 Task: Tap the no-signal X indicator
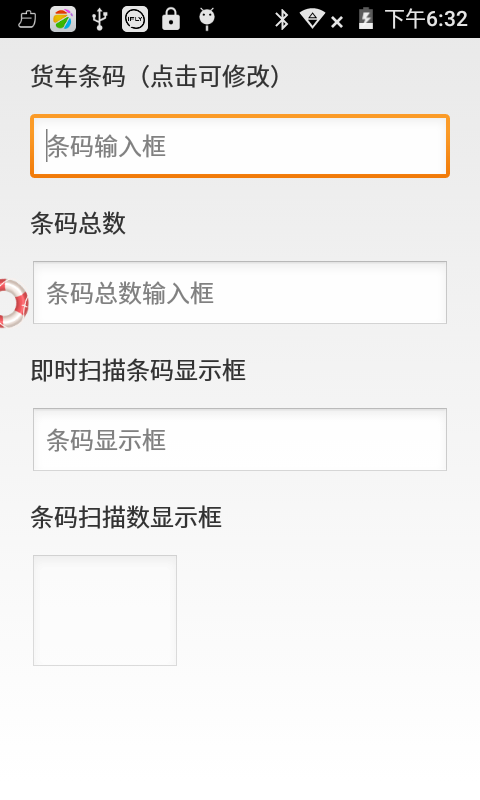(x=337, y=22)
